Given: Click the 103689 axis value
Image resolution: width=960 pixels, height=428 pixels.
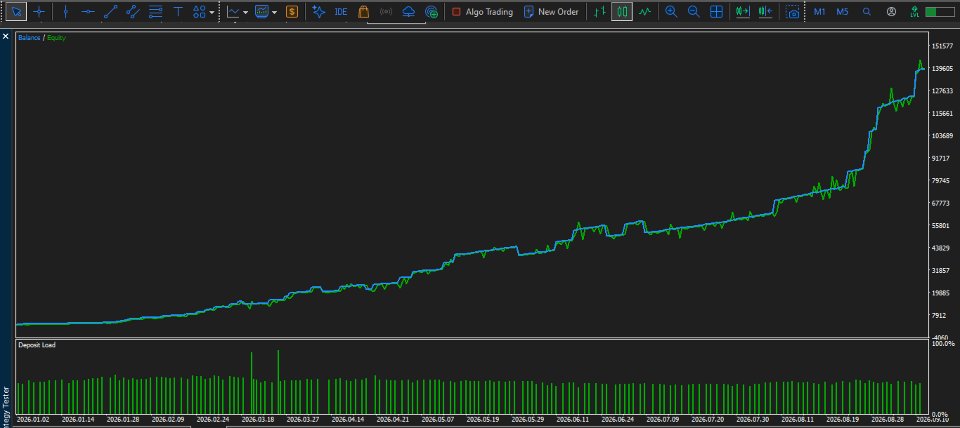Looking at the screenshot, I should (x=943, y=136).
